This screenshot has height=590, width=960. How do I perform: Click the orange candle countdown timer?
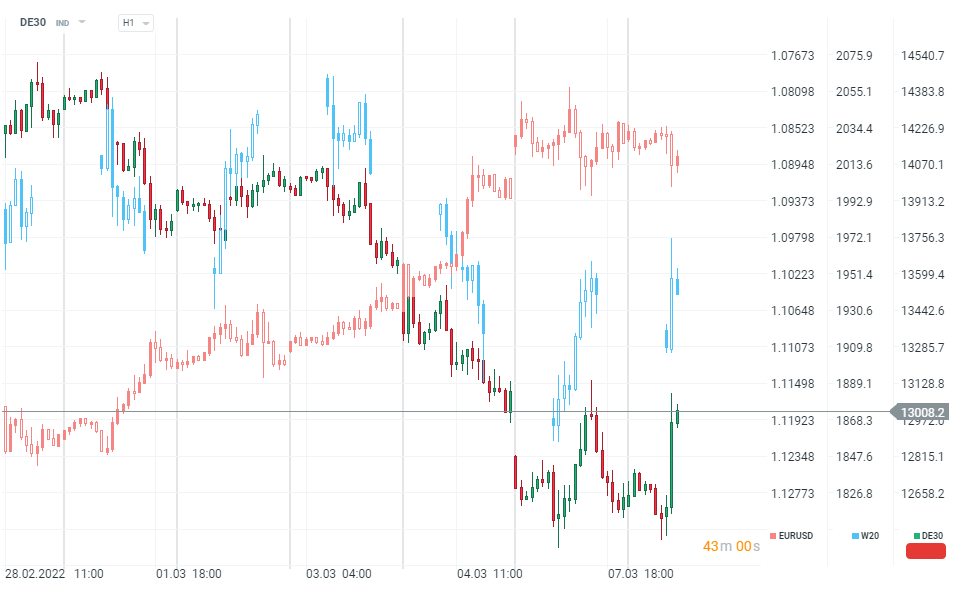coord(731,546)
